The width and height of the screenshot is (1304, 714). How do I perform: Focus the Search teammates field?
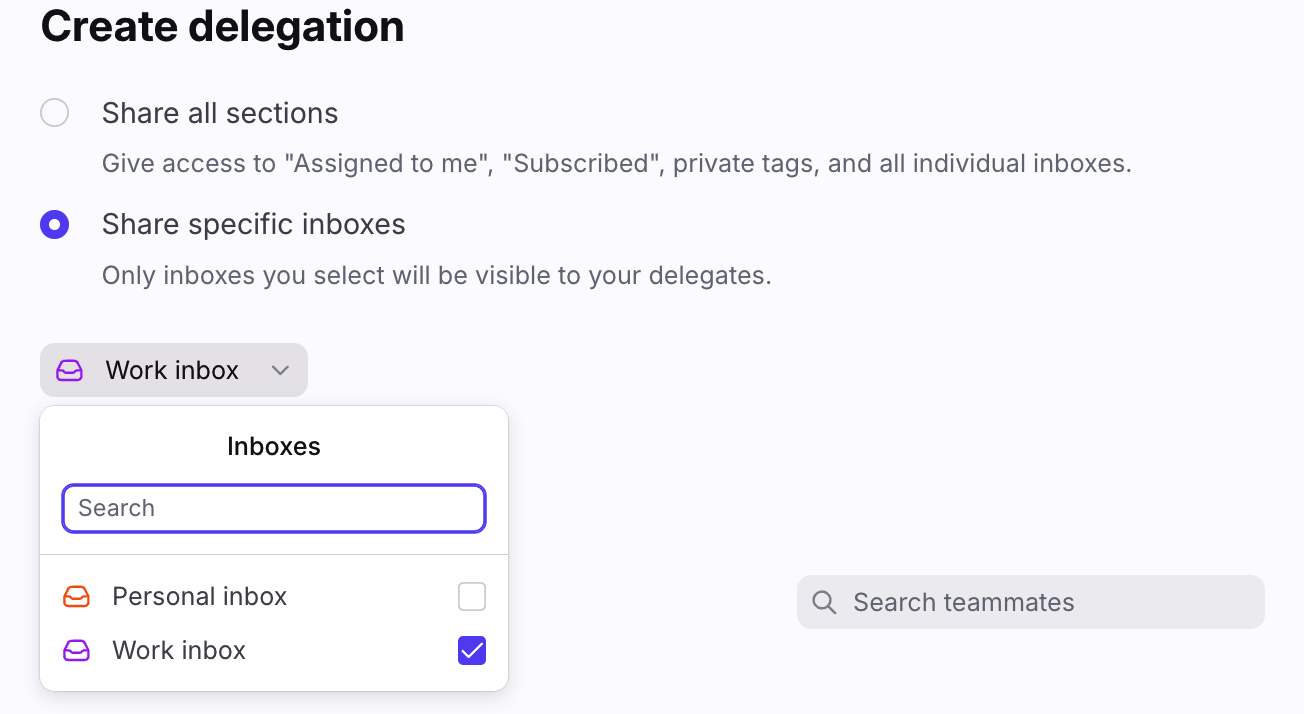[1031, 602]
